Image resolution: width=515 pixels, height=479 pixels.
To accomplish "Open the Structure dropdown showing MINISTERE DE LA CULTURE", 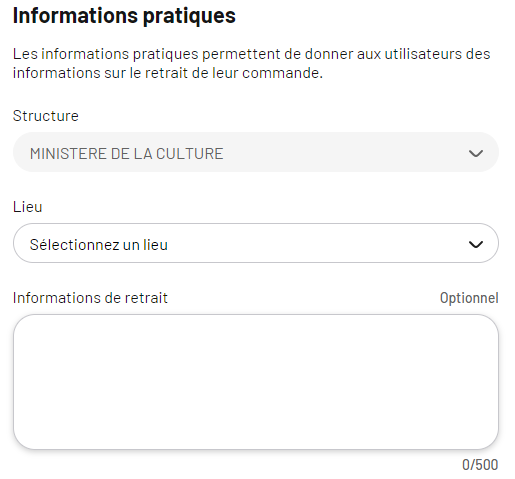I will 256,152.
